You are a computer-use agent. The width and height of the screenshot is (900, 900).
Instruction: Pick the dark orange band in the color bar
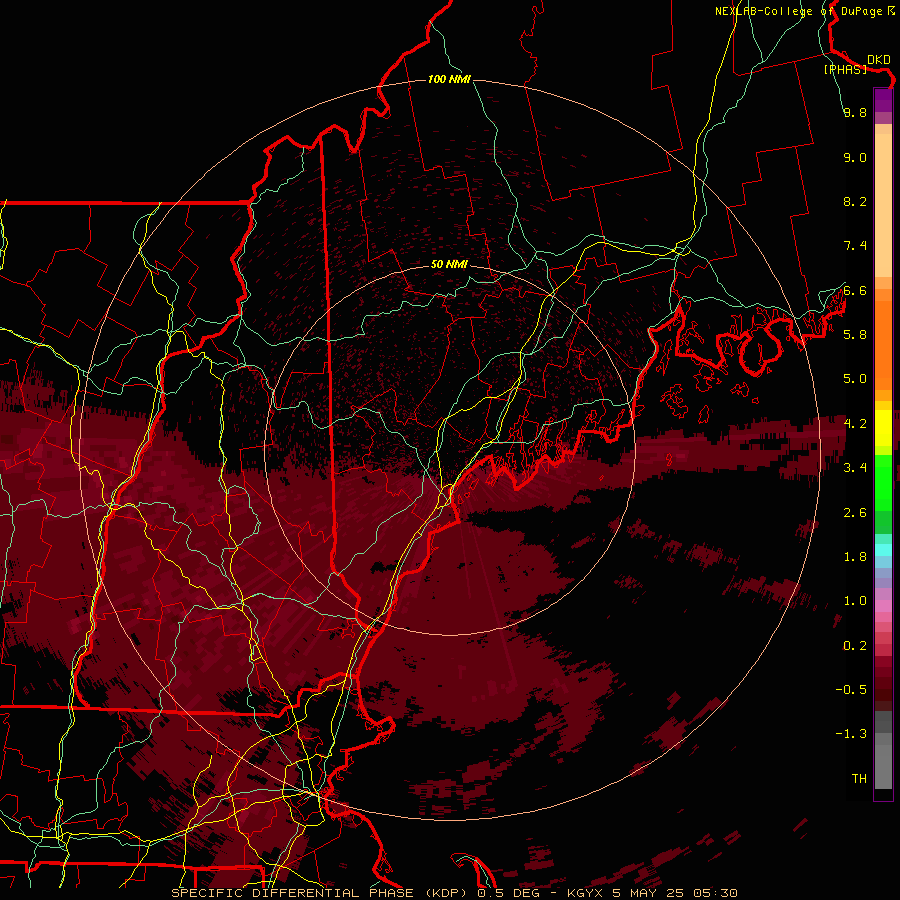(883, 339)
